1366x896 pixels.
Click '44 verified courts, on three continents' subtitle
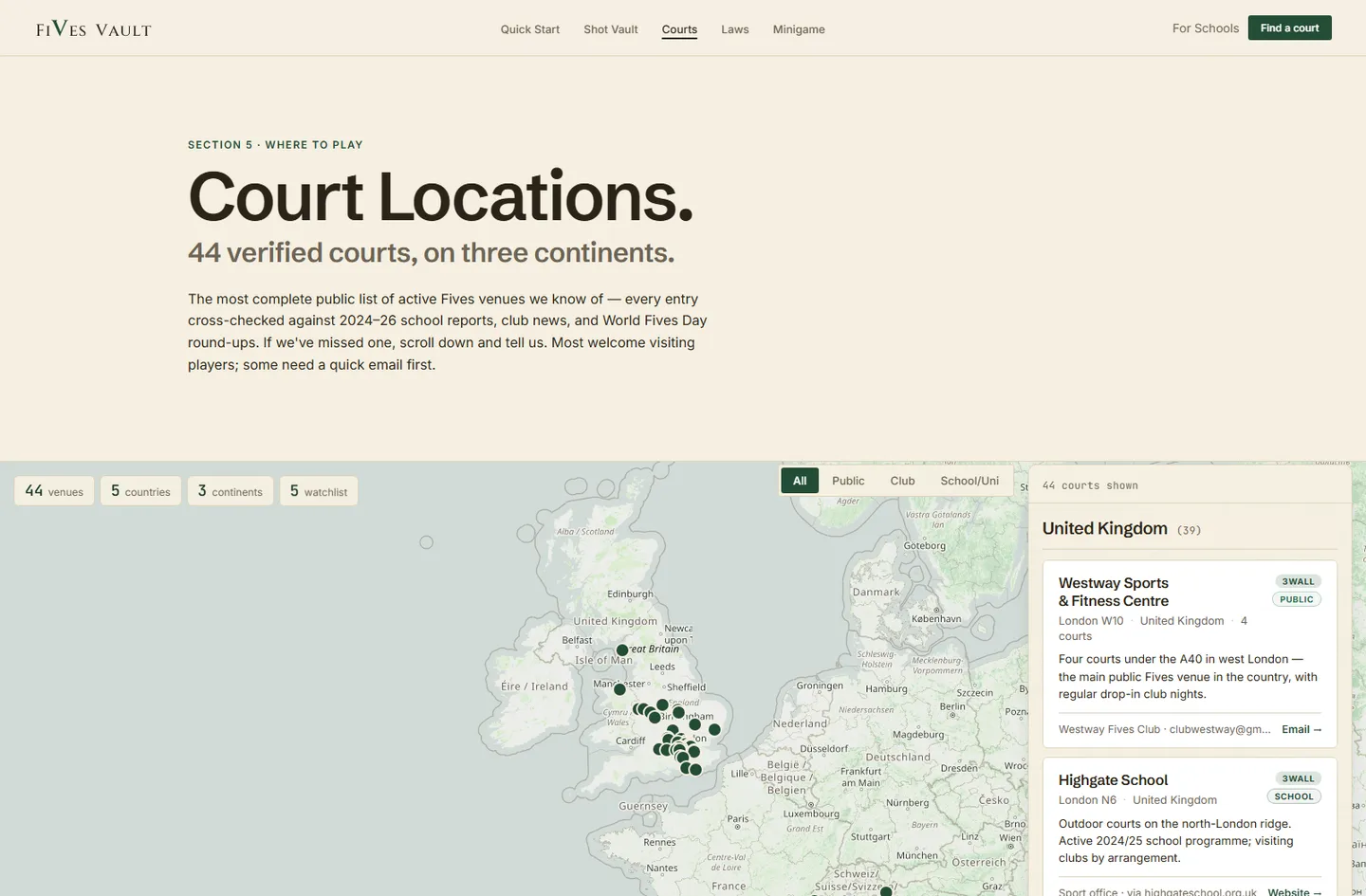[x=431, y=252]
